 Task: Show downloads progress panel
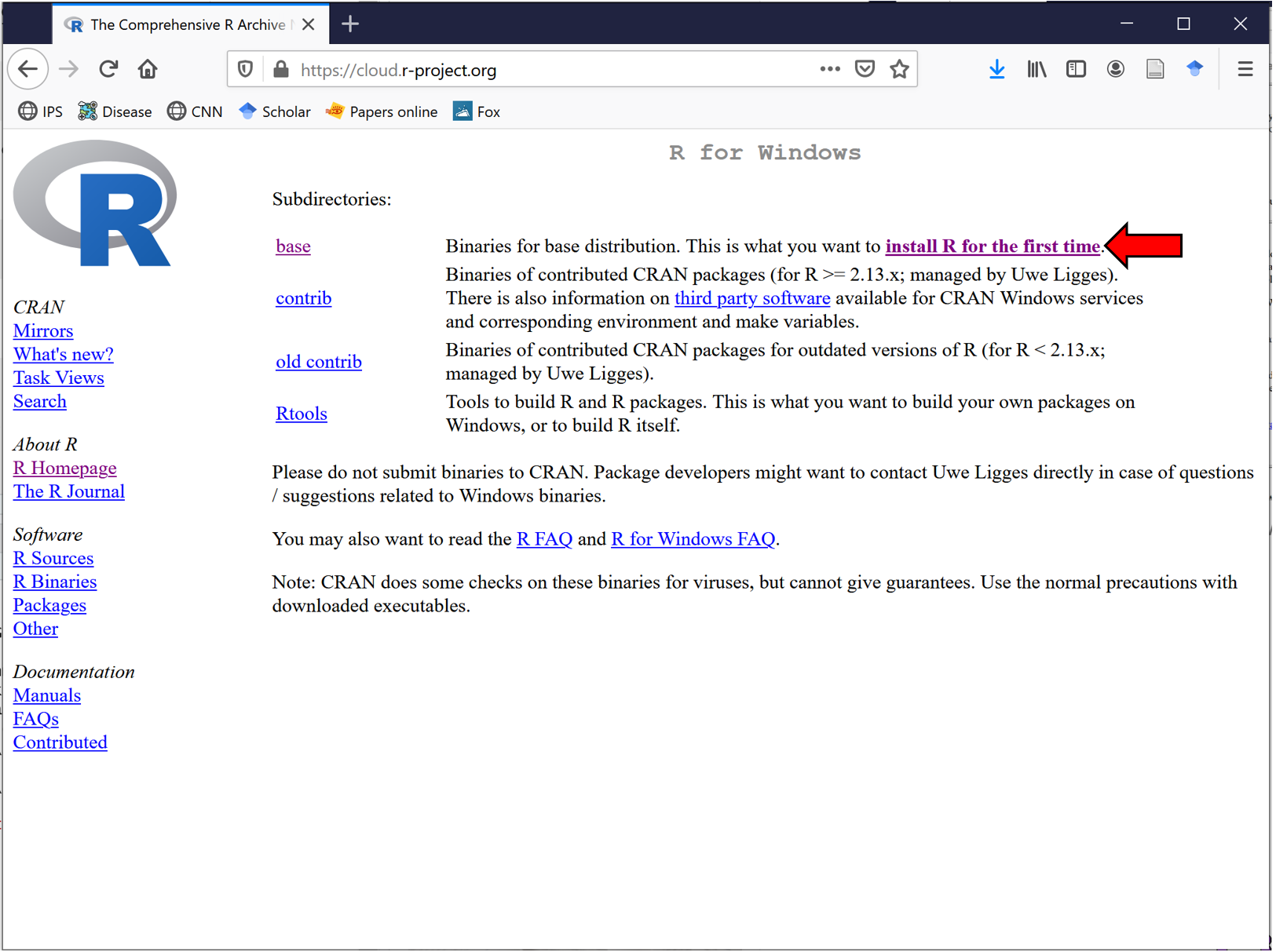click(996, 69)
